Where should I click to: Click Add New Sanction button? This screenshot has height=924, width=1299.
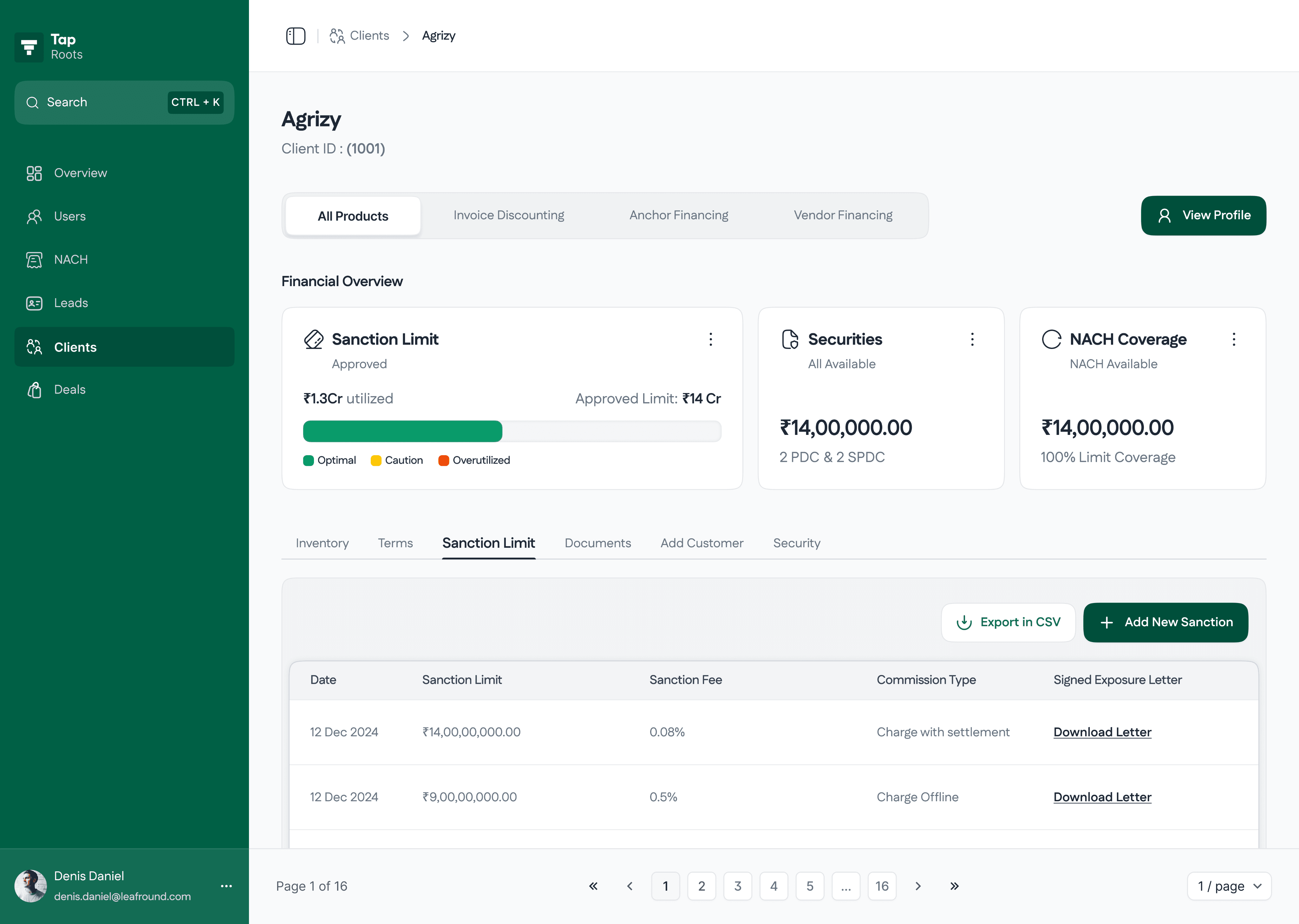pyautogui.click(x=1165, y=622)
